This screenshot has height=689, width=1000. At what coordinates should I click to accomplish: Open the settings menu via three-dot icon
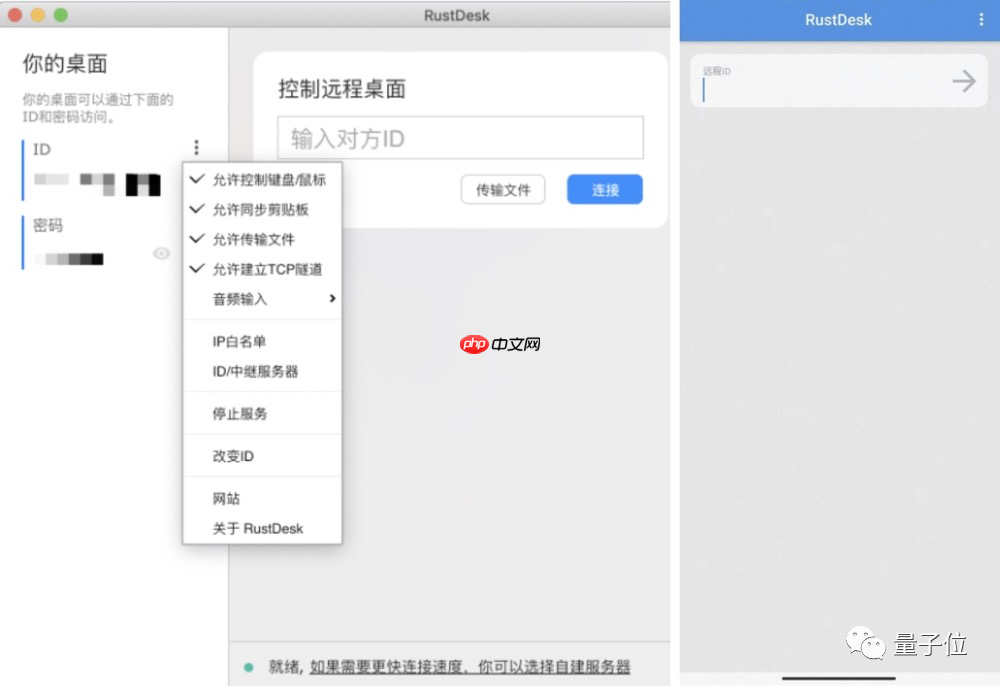click(197, 147)
